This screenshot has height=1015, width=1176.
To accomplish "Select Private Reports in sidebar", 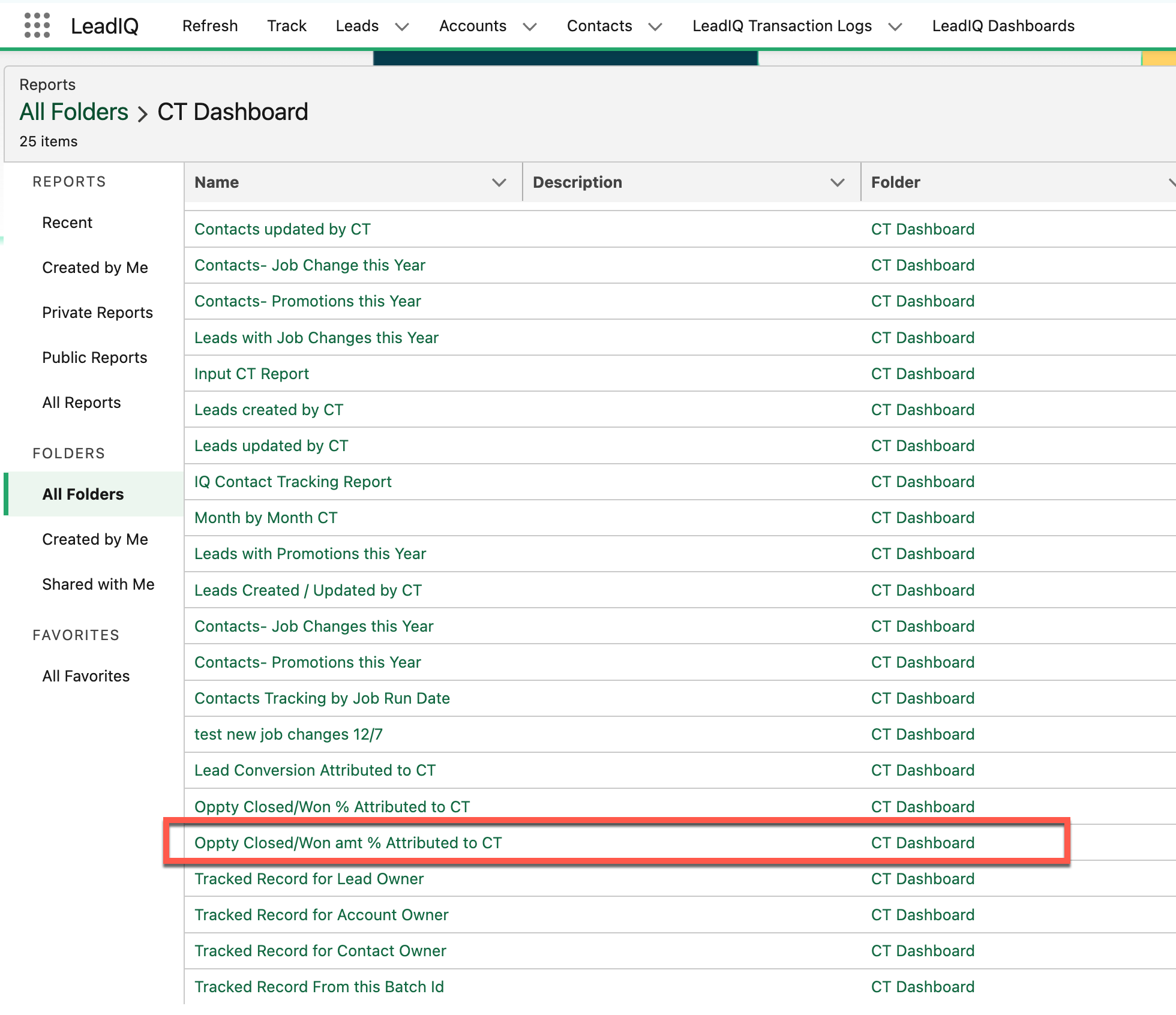I will 97,313.
